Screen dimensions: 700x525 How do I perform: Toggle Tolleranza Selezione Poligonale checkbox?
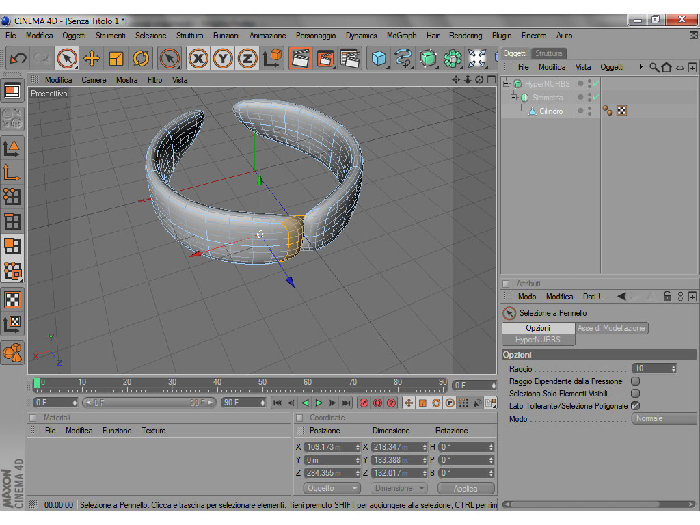pos(636,406)
